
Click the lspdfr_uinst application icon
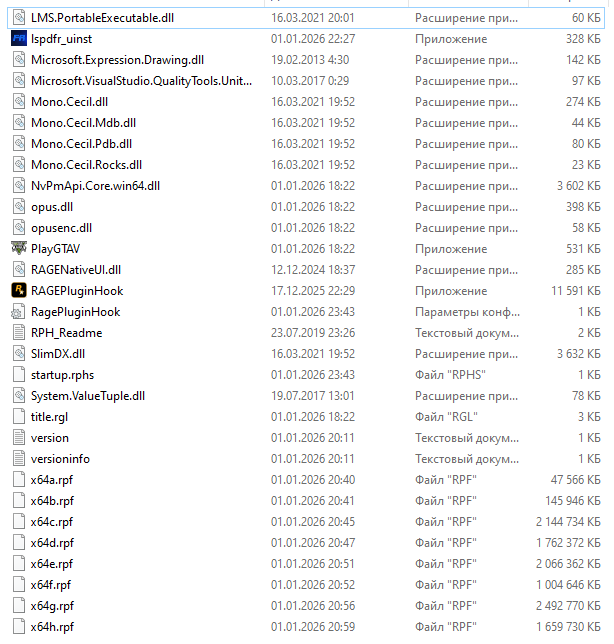click(x=19, y=39)
